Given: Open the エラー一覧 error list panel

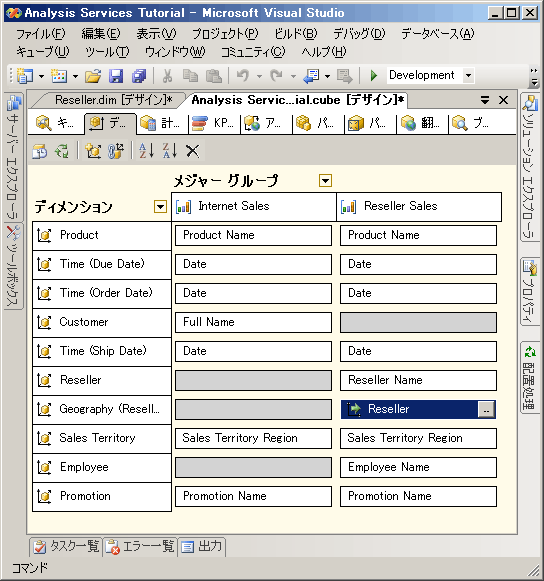Looking at the screenshot, I should click(x=140, y=547).
